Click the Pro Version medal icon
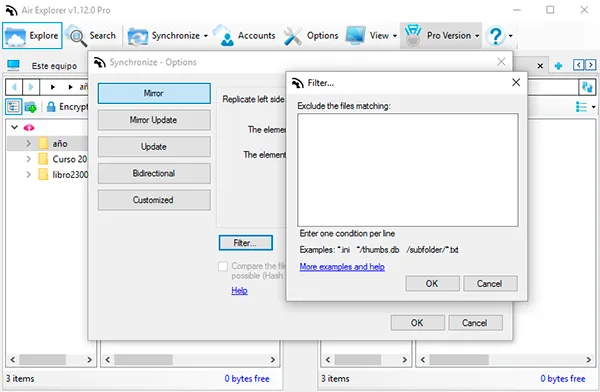The width and height of the screenshot is (600, 392). pyautogui.click(x=413, y=35)
